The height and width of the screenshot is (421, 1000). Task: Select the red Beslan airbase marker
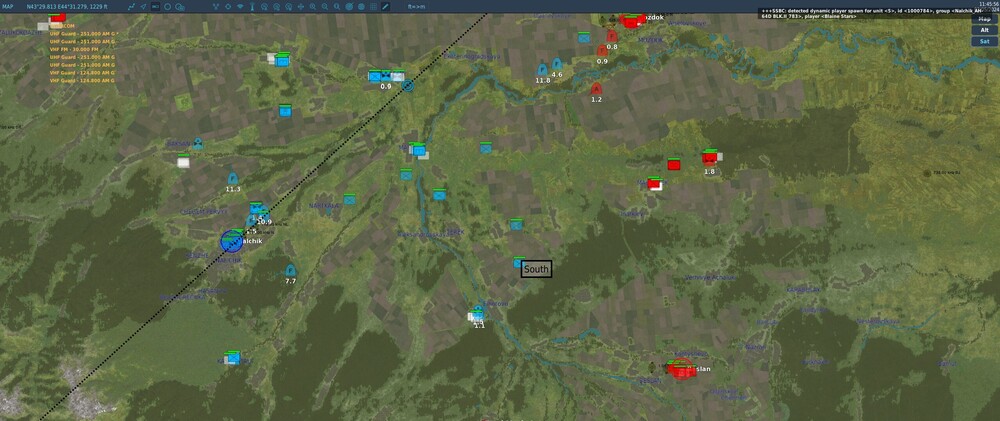[x=681, y=369]
